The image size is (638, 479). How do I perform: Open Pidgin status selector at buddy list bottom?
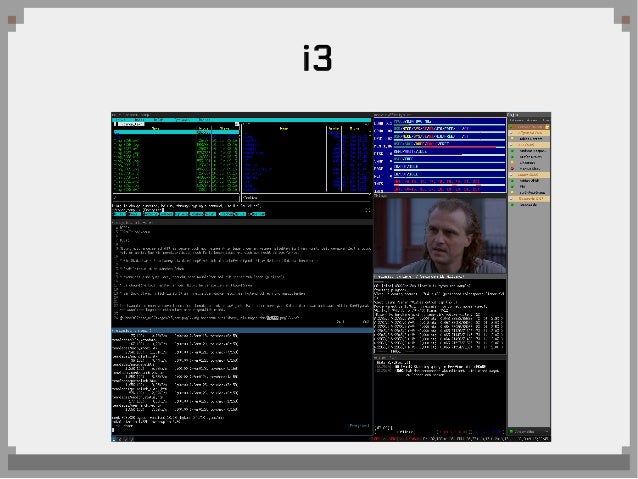[529, 431]
